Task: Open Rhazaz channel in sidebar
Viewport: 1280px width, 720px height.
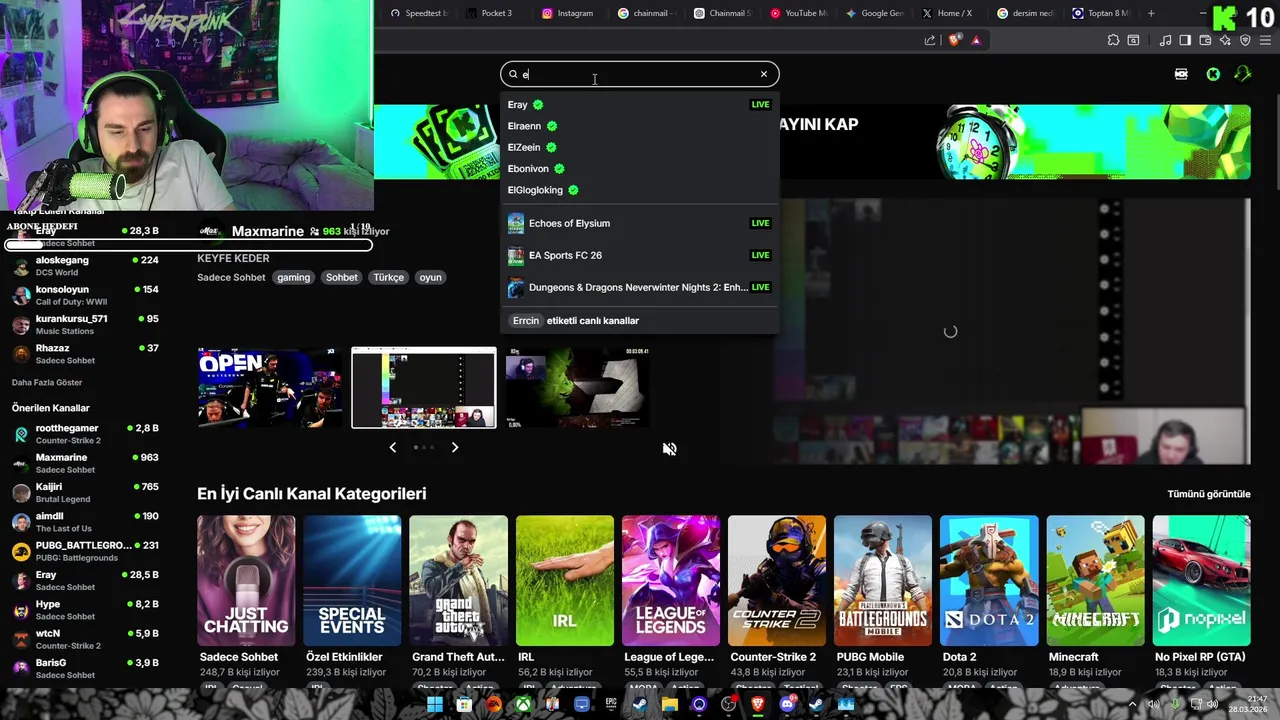Action: (85, 353)
